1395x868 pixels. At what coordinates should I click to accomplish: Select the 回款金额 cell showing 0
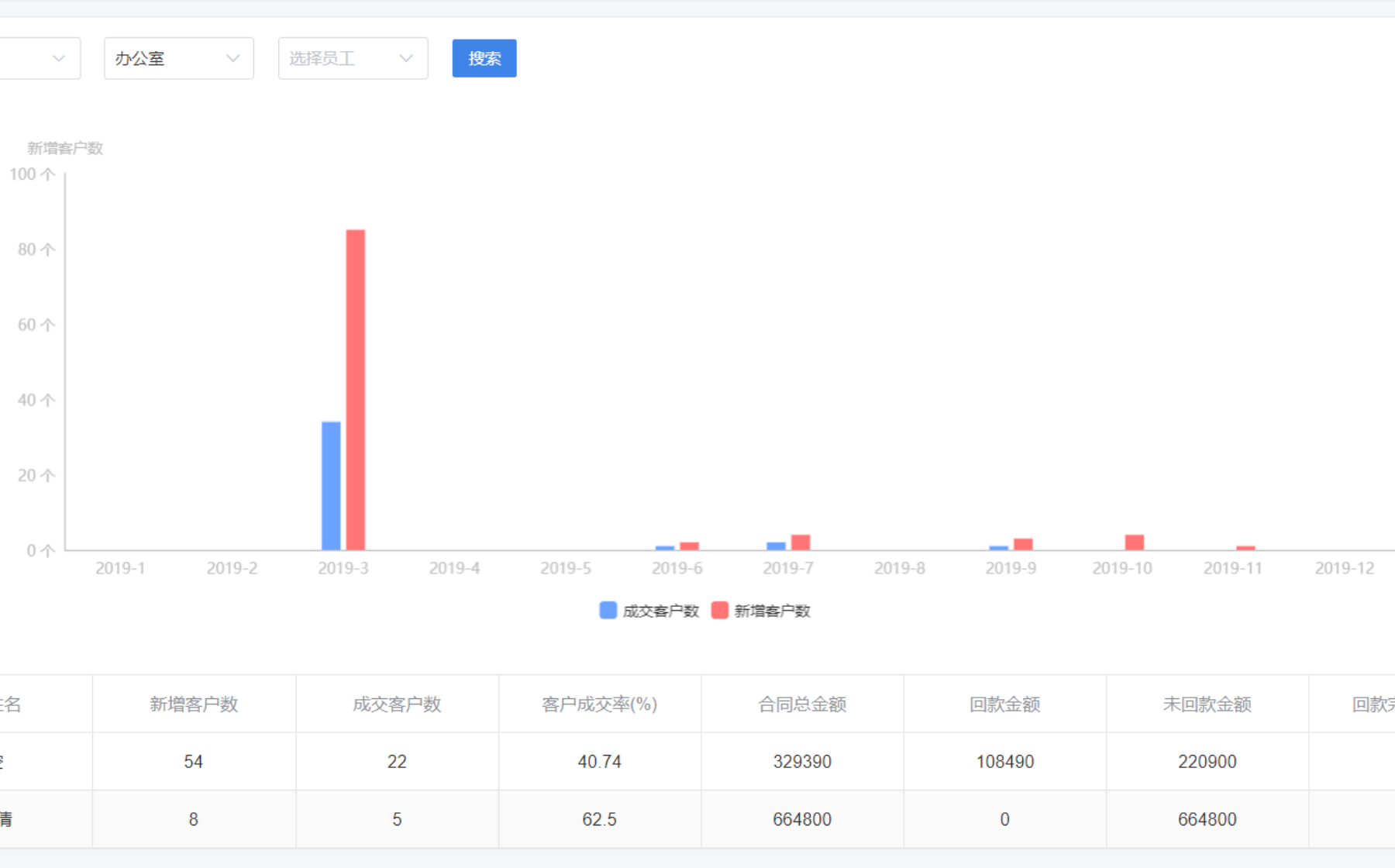tap(1005, 819)
